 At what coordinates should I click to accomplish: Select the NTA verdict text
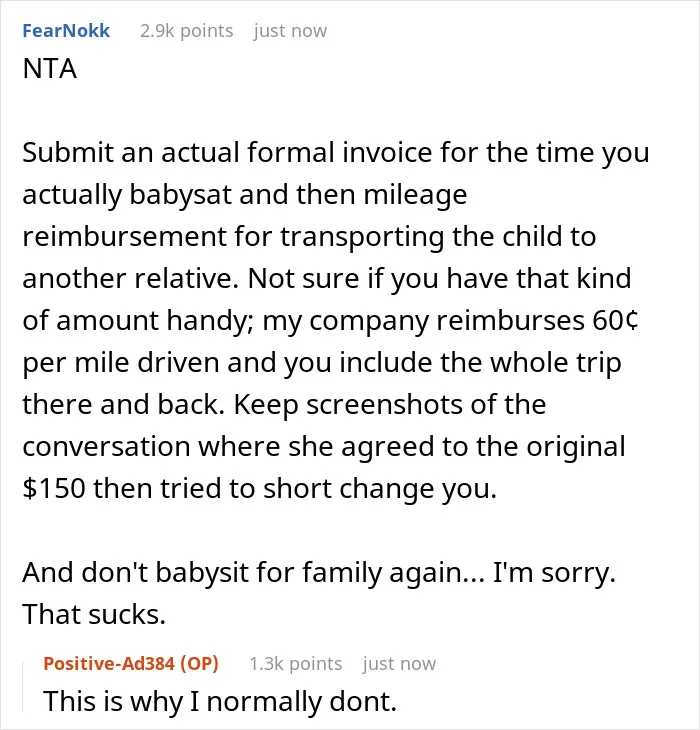click(50, 69)
